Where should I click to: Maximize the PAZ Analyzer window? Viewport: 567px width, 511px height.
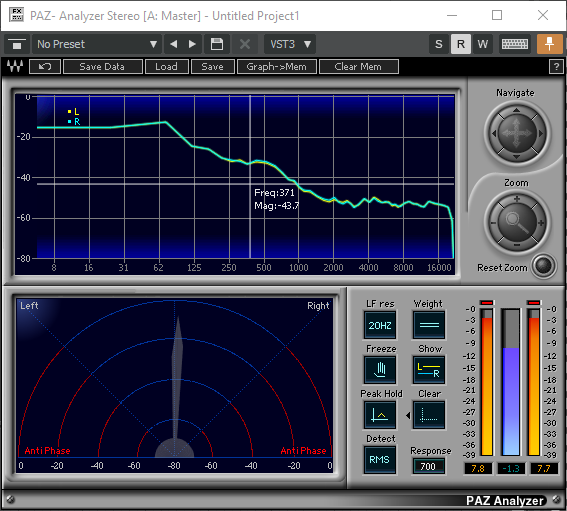pos(497,15)
